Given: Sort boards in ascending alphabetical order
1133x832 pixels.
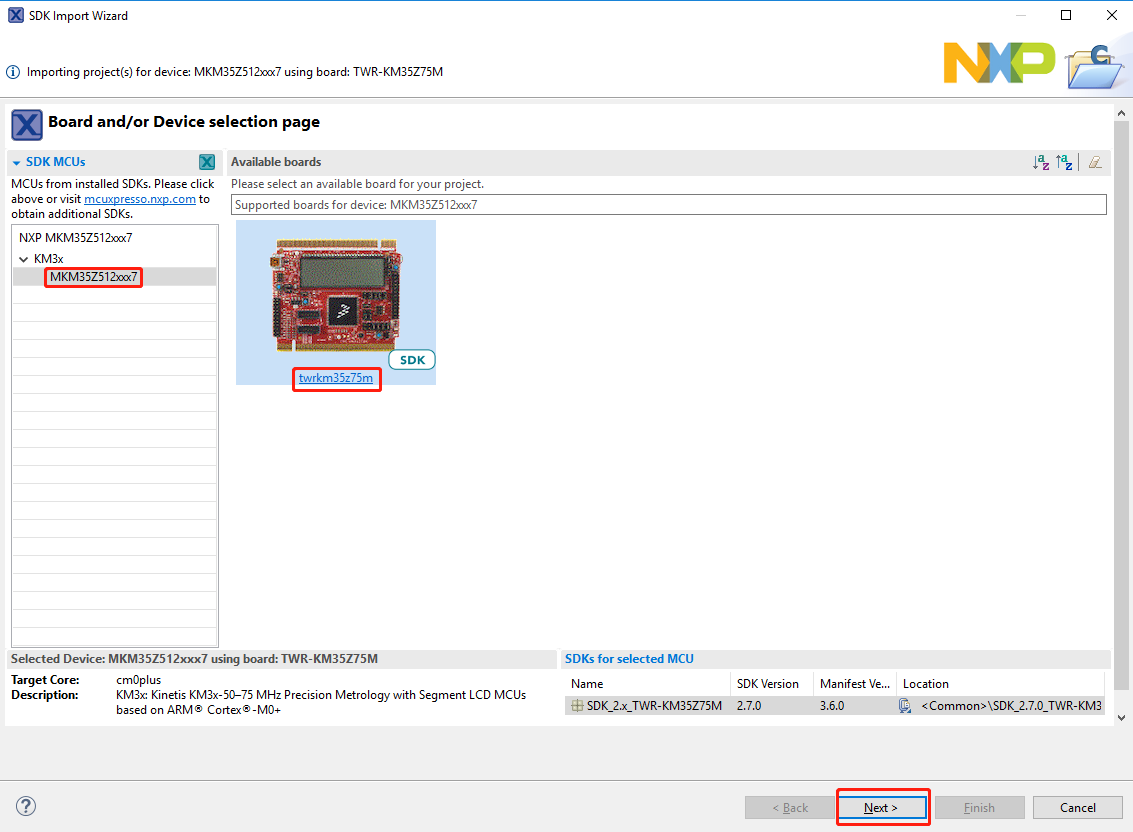Looking at the screenshot, I should coord(1041,162).
